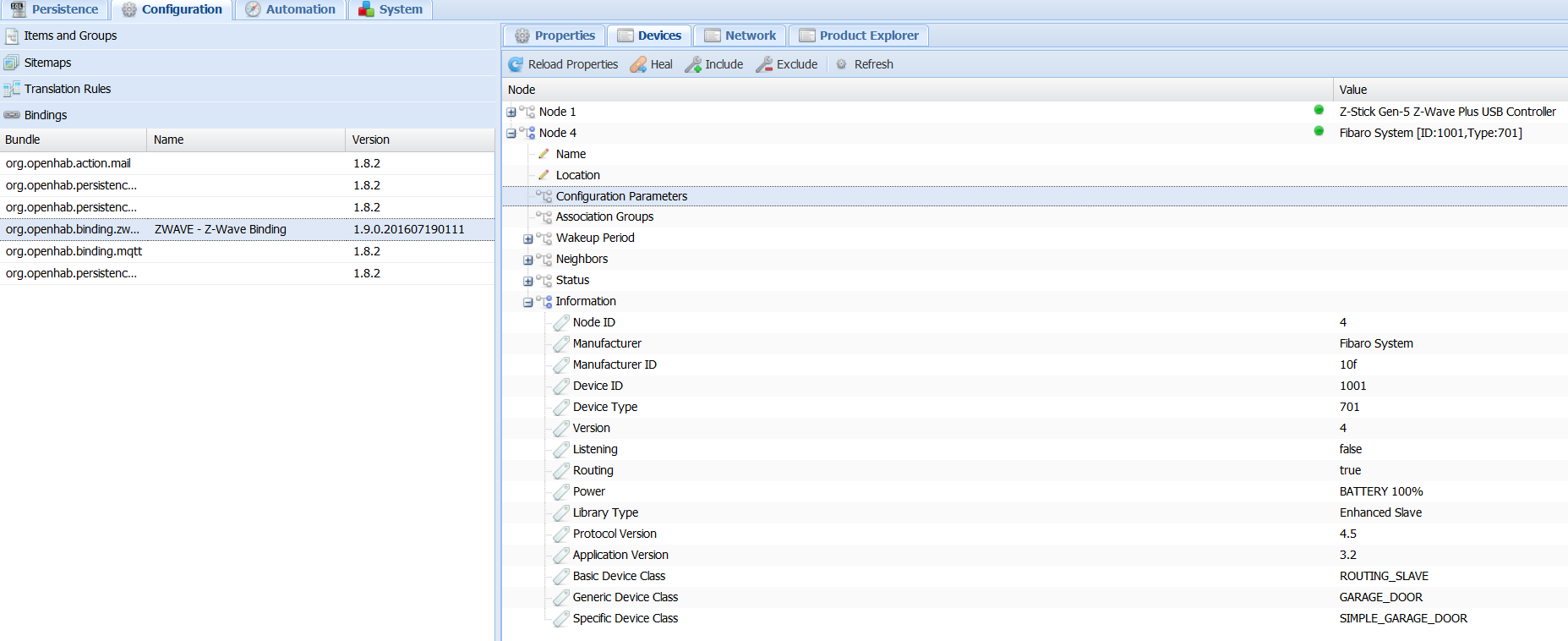Viewport: 1568px width, 641px height.
Task: Open the Automation top tab
Action: (x=290, y=9)
